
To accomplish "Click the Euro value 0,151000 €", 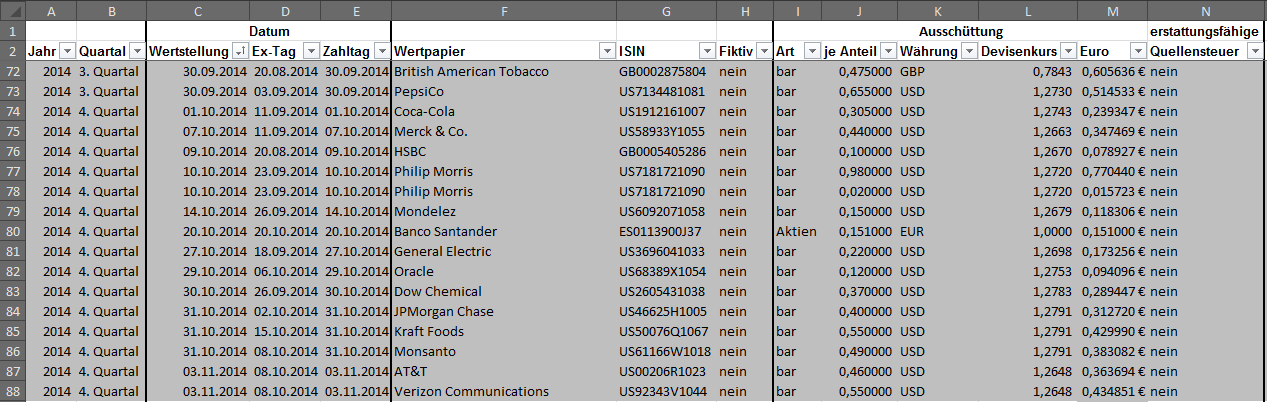I will pyautogui.click(x=1113, y=232).
